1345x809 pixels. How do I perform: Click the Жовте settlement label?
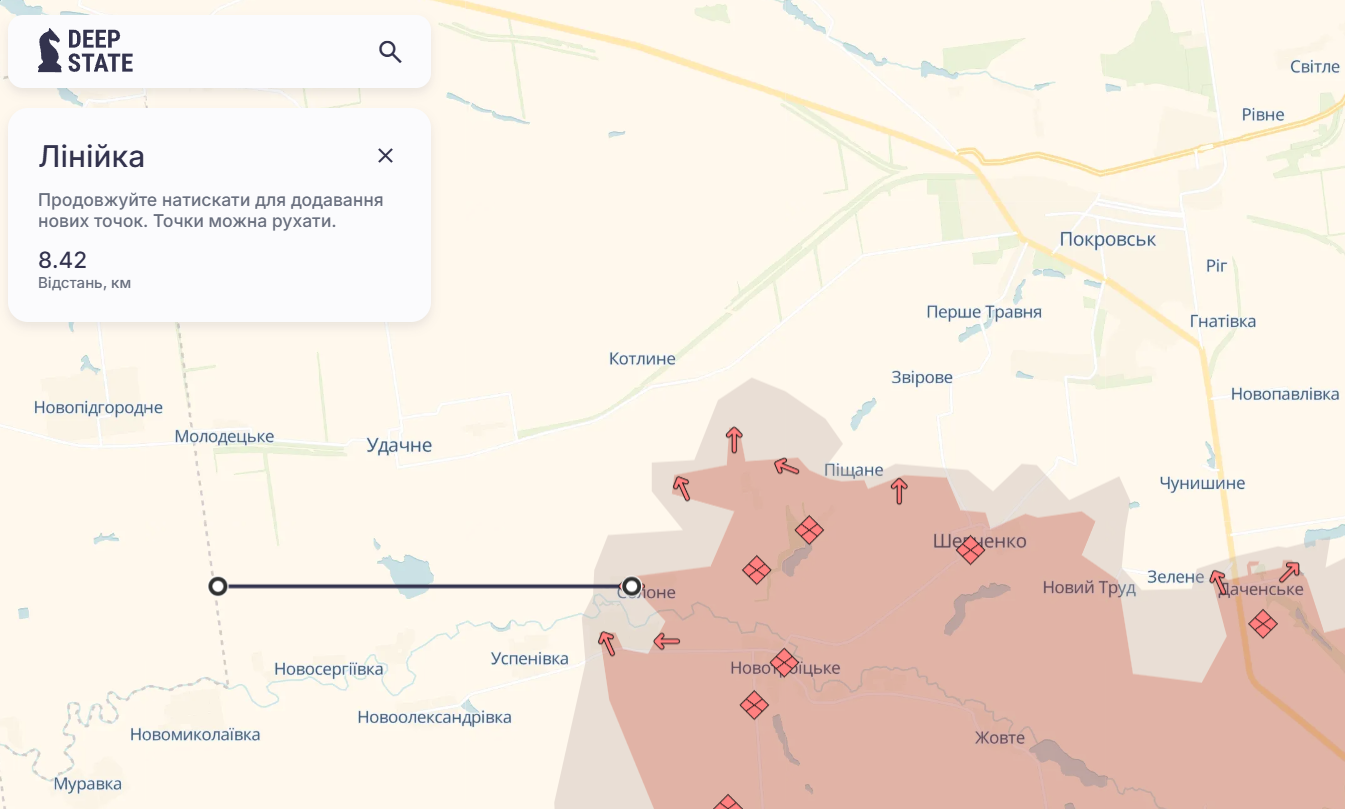pos(1000,737)
